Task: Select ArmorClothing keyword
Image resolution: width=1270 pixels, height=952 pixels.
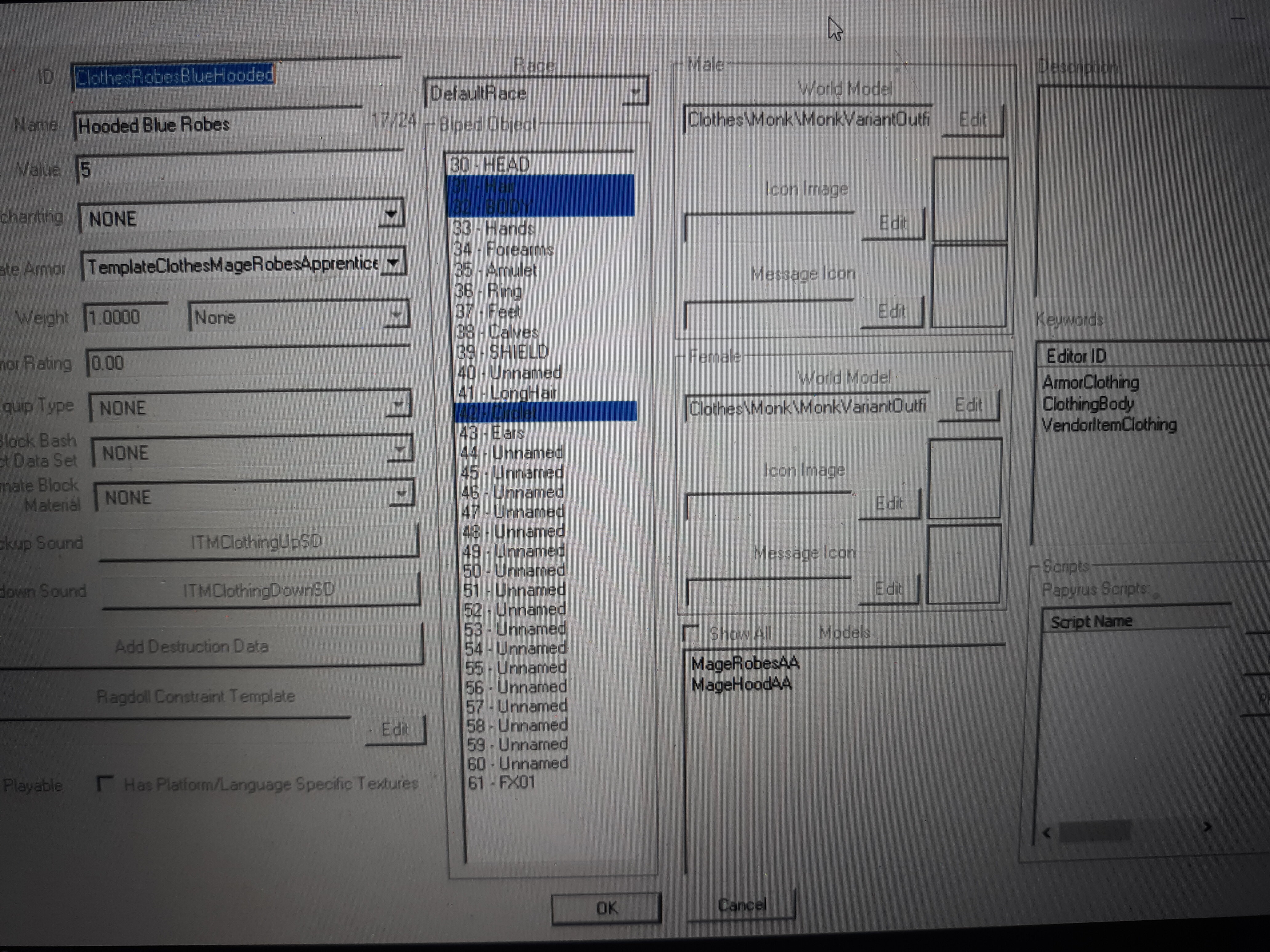Action: click(1091, 382)
